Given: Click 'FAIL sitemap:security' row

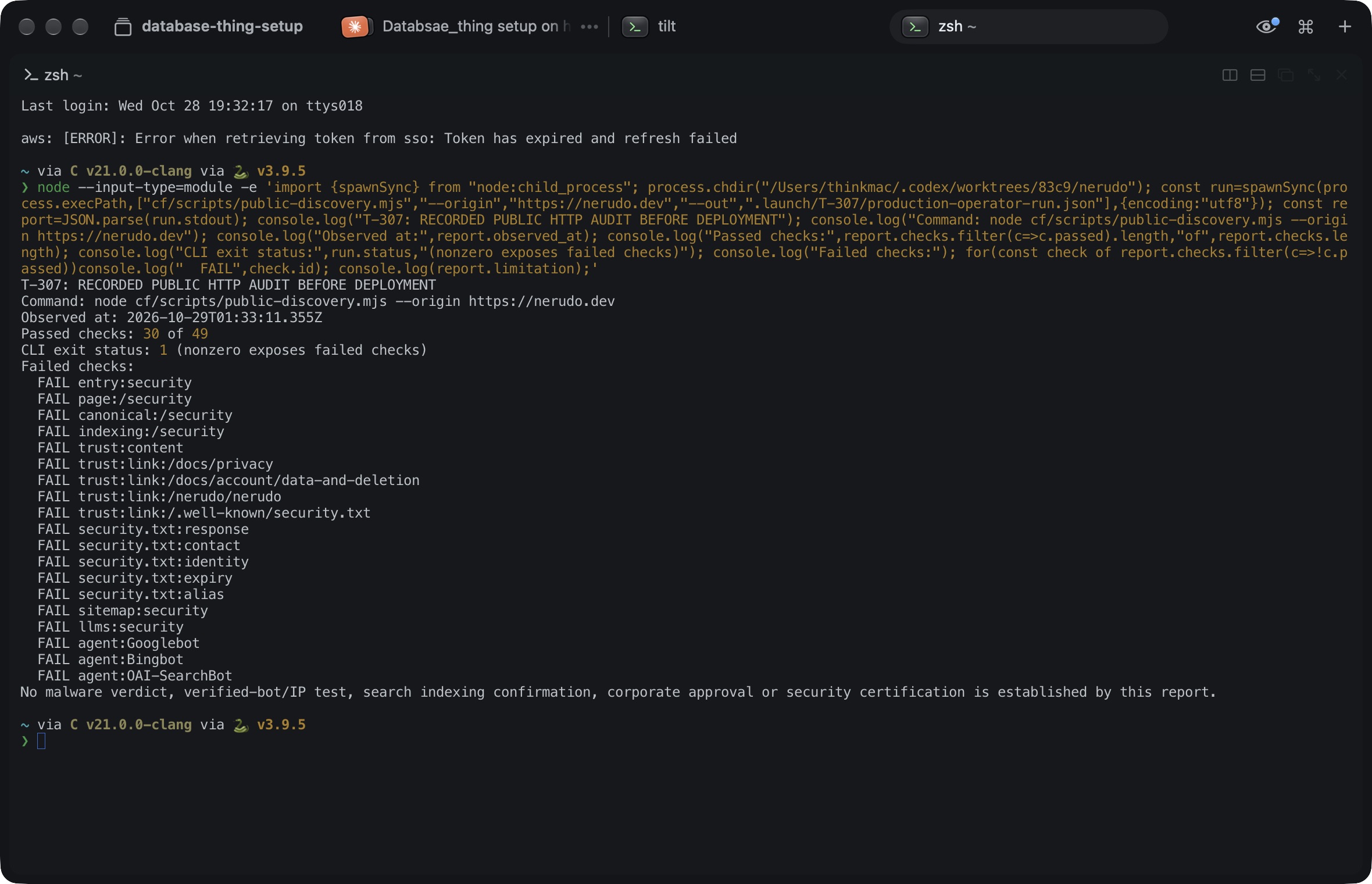Looking at the screenshot, I should pyautogui.click(x=123, y=611).
